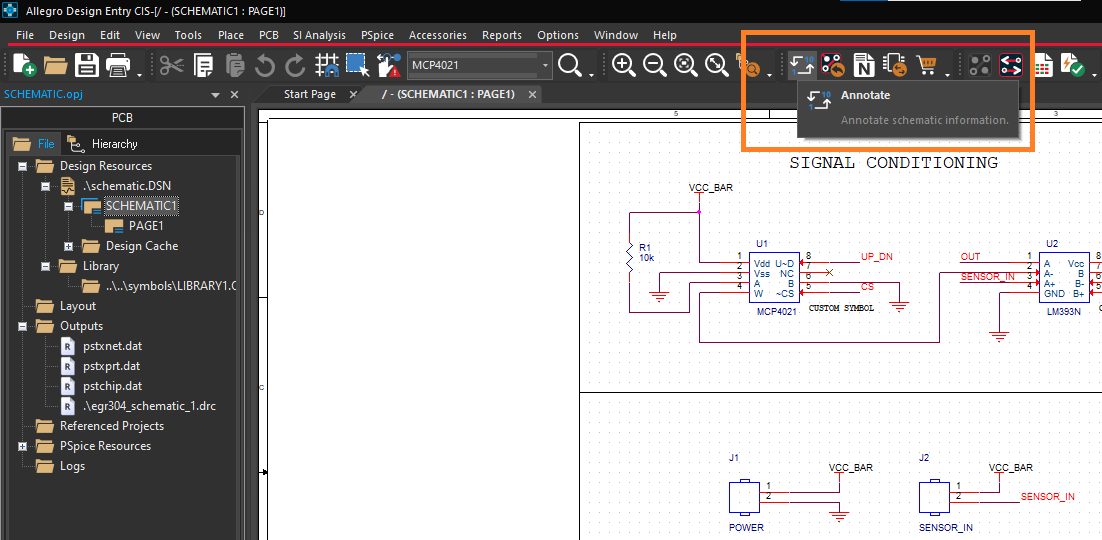The height and width of the screenshot is (540, 1102).
Task: Click the New document icon
Action: coord(24,65)
